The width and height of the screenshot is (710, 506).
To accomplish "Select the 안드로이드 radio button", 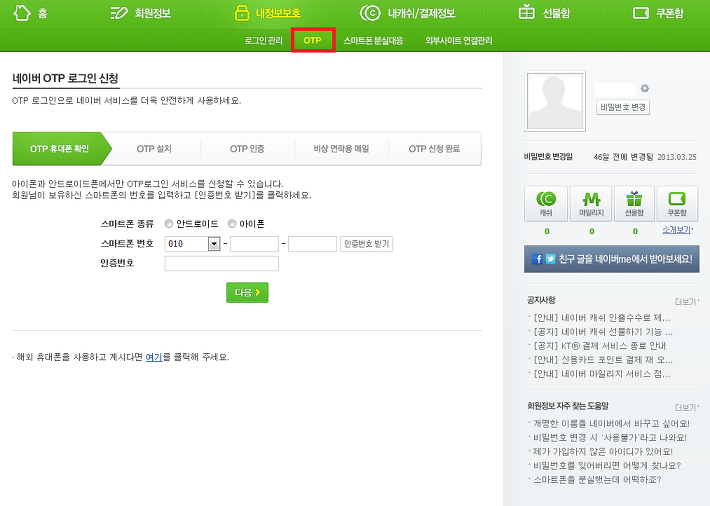I will (x=169, y=224).
